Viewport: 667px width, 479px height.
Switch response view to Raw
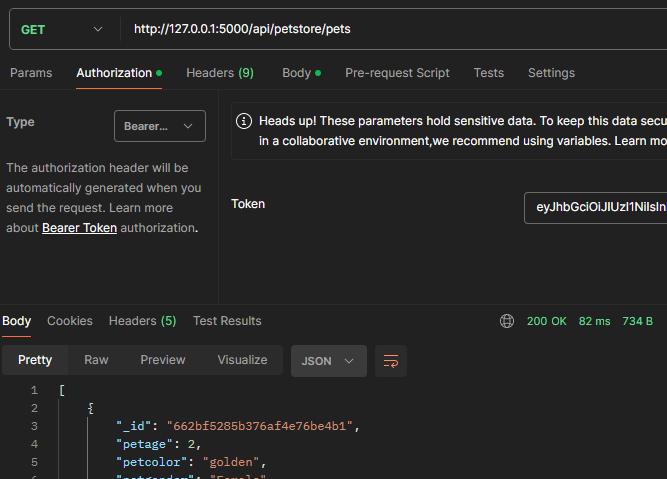point(96,360)
